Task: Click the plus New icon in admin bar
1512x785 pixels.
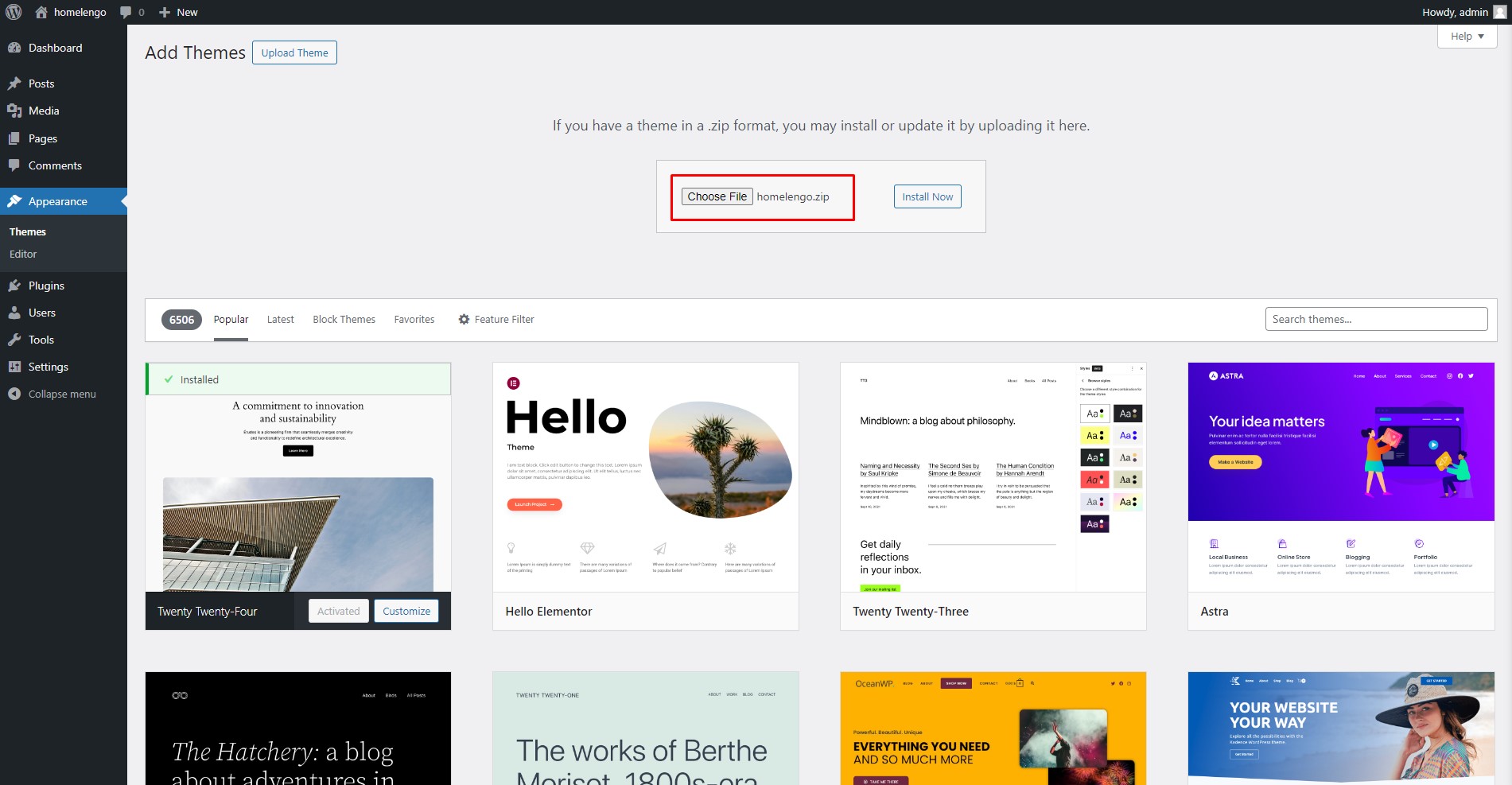Action: (165, 12)
